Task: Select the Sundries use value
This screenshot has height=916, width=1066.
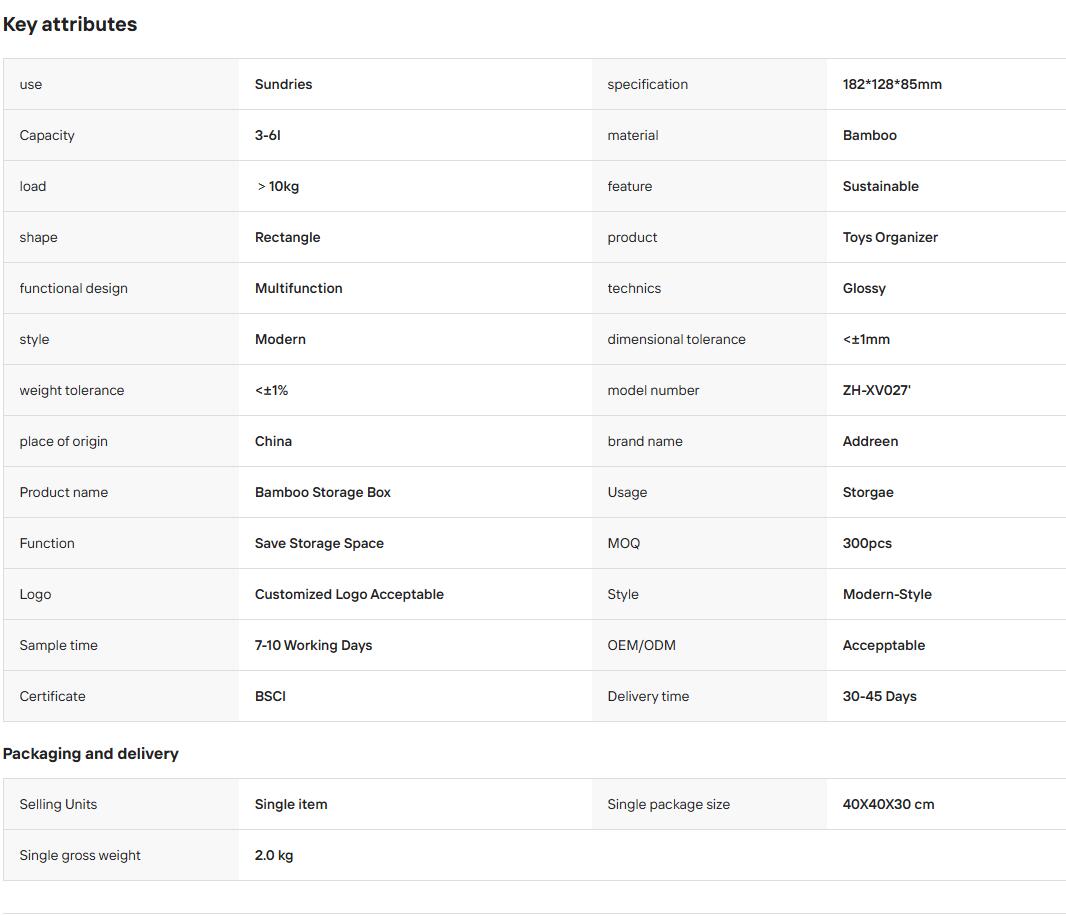Action: [283, 84]
